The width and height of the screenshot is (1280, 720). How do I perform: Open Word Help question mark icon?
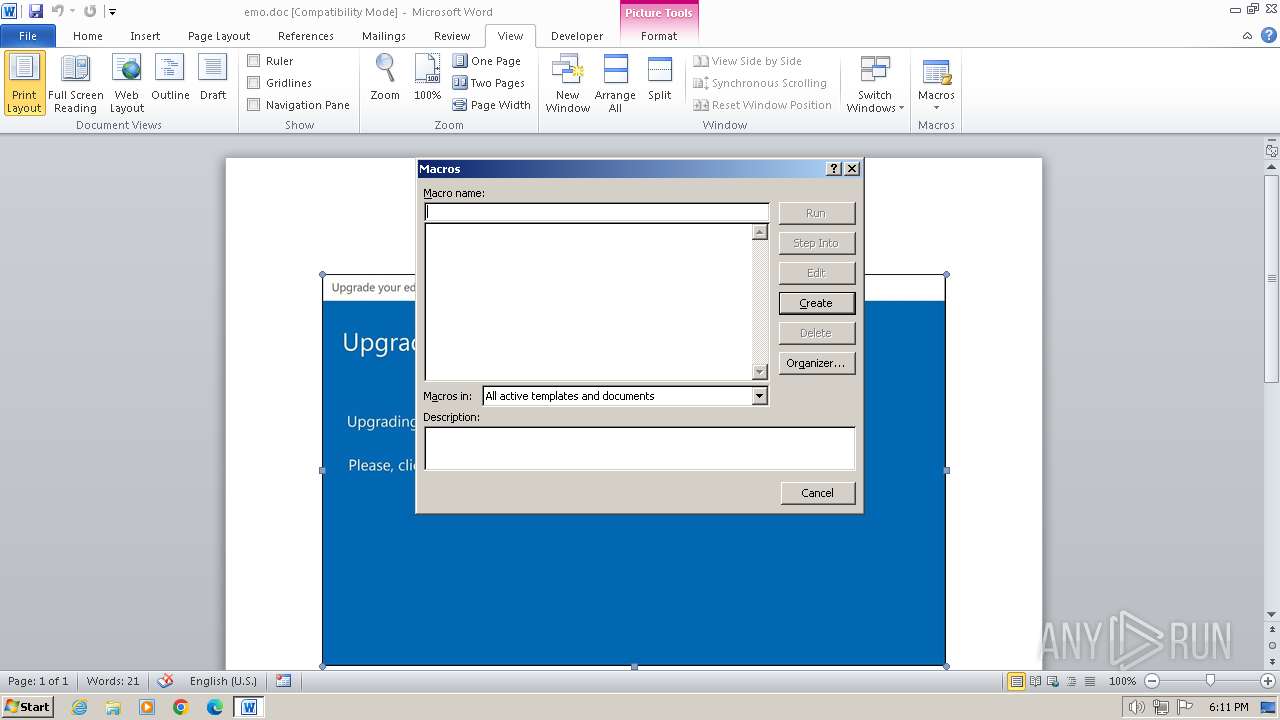point(1267,35)
